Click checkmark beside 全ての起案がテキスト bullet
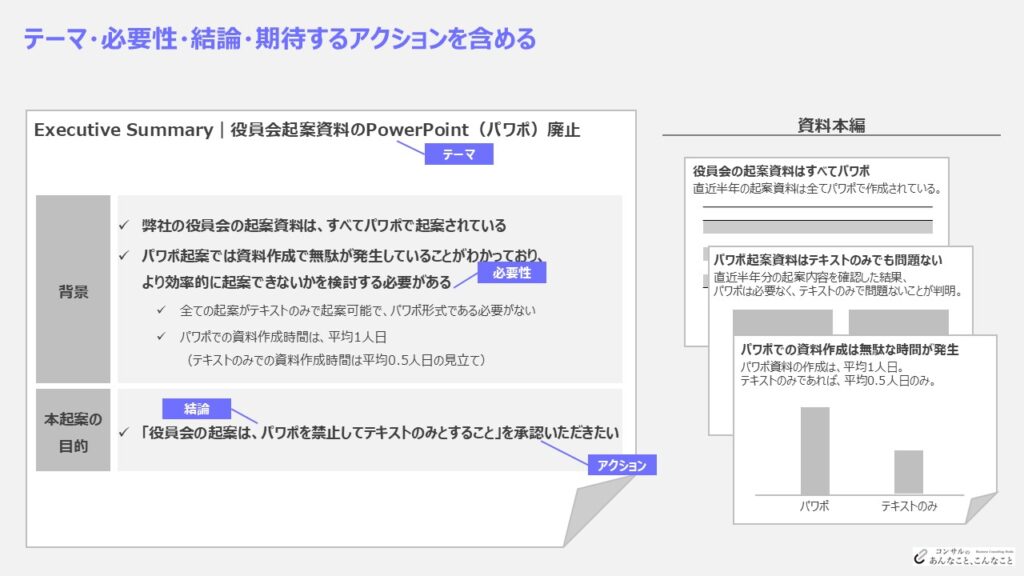Image resolution: width=1024 pixels, height=576 pixels. point(161,310)
